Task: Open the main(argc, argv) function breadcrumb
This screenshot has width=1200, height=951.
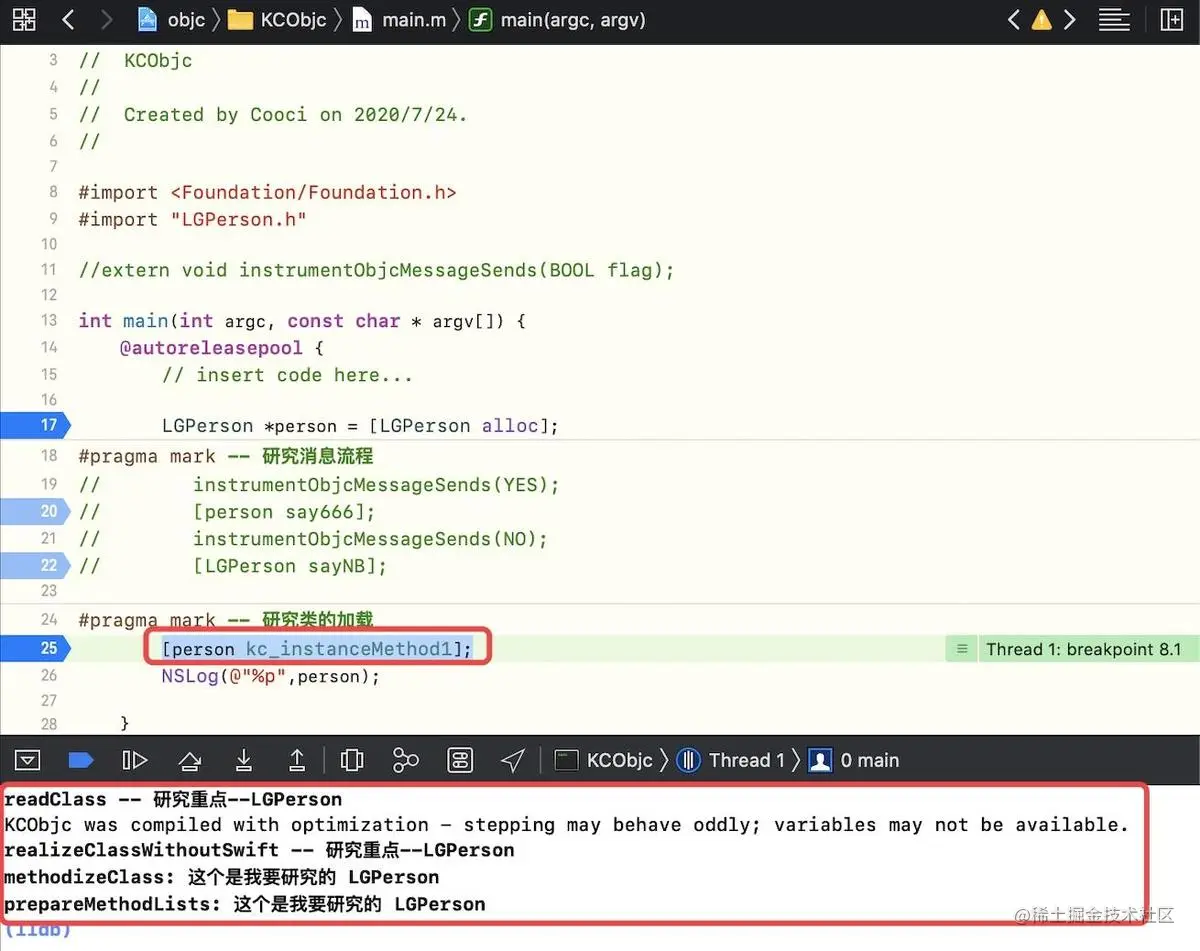Action: (557, 19)
